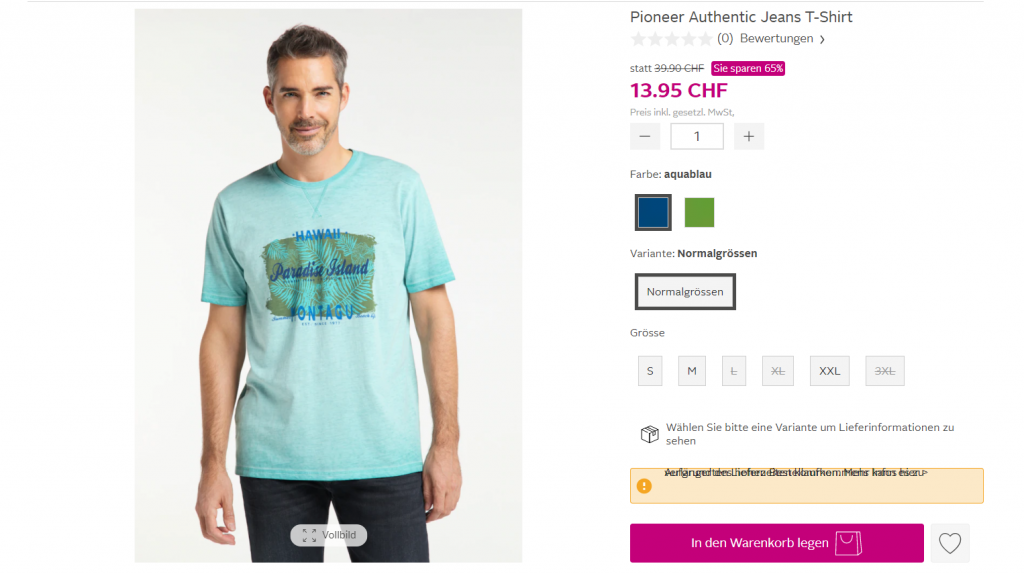Viewport: 1024px width, 574px height.
Task: Select the dark blue color swatch
Action: (x=653, y=212)
